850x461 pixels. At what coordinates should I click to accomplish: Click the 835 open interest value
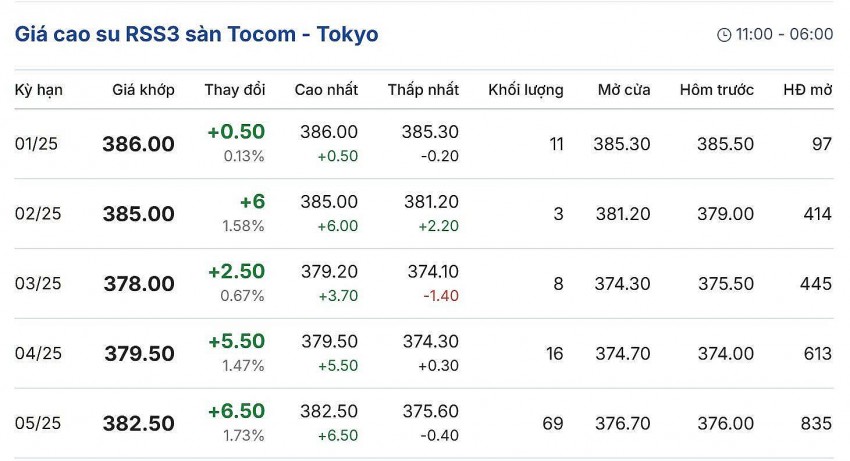click(815, 424)
